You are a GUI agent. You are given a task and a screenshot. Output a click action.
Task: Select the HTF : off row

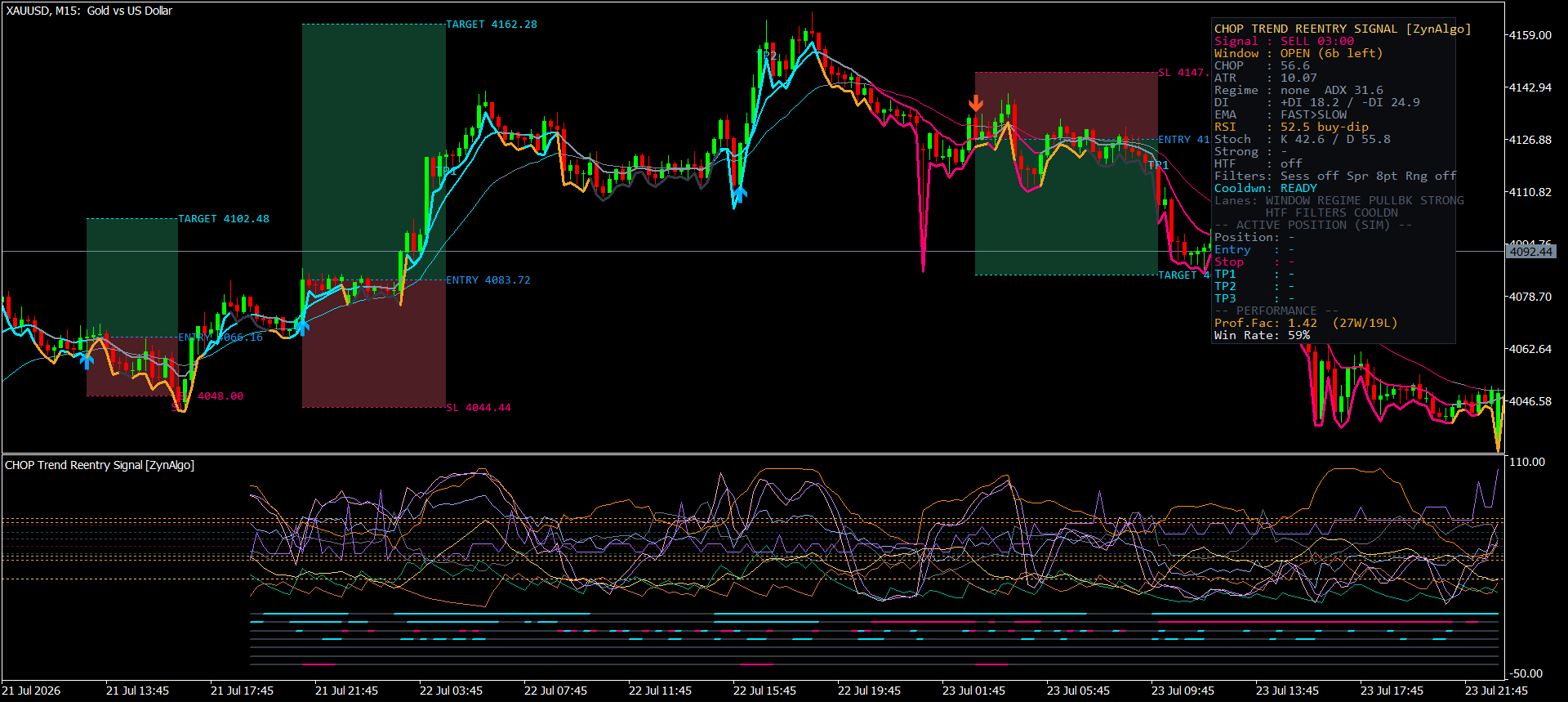[x=1258, y=163]
